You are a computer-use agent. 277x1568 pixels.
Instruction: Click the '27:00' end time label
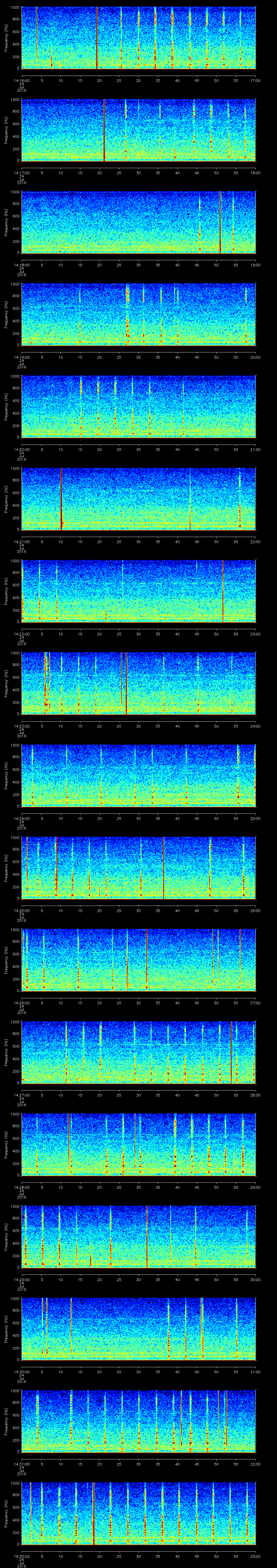(255, 1003)
